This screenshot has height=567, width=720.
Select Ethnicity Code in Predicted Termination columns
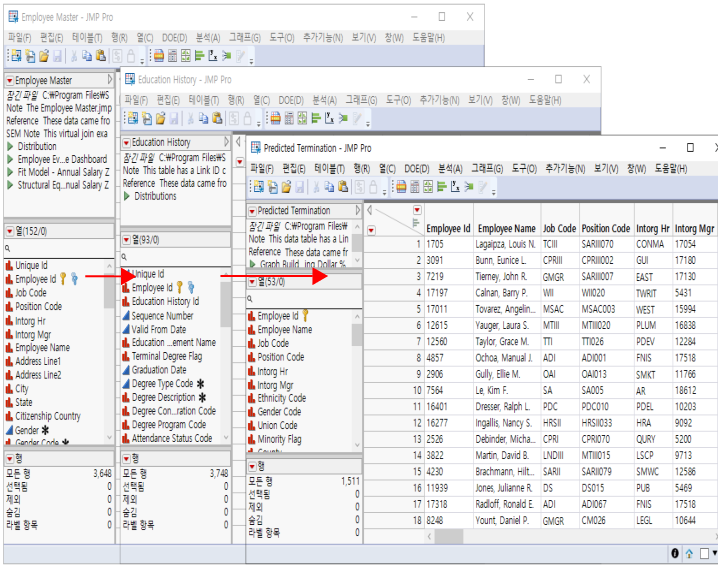click(281, 398)
